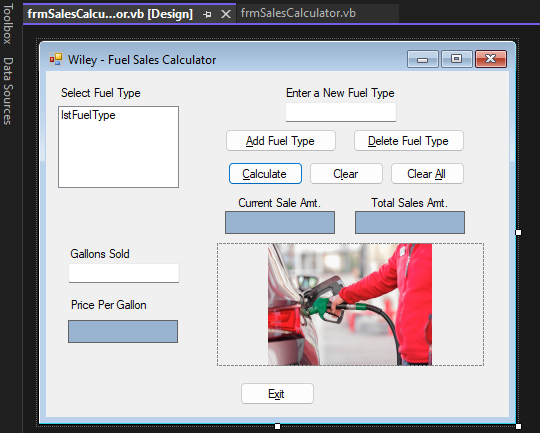
Task: Select the 'Price Per Gallon' label
Action: pos(108,305)
